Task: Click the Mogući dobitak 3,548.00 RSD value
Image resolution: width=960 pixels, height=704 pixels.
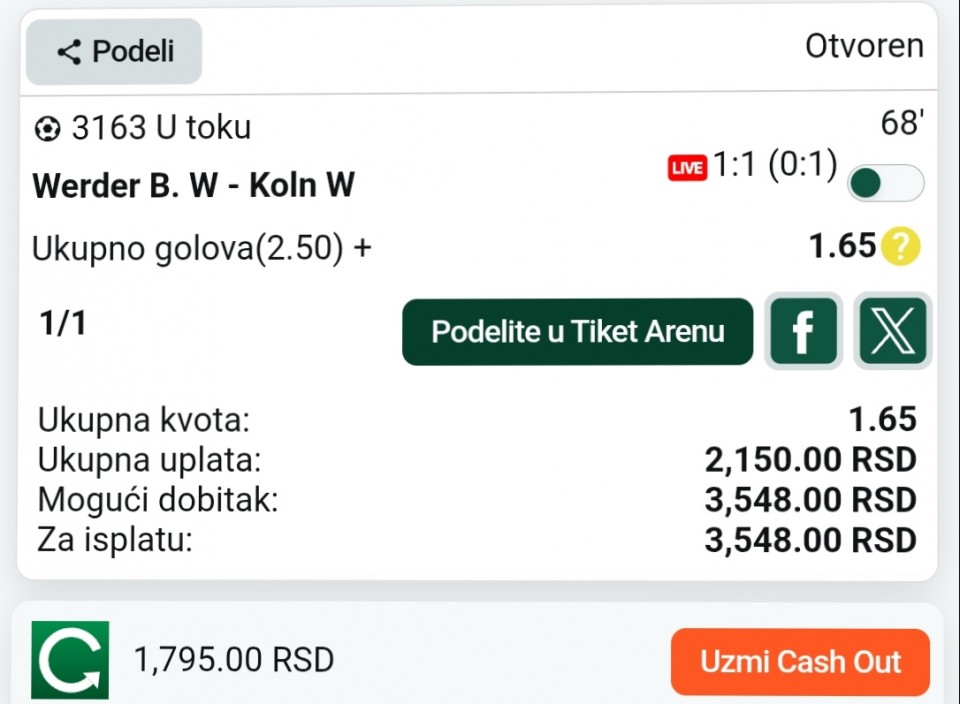Action: 810,500
